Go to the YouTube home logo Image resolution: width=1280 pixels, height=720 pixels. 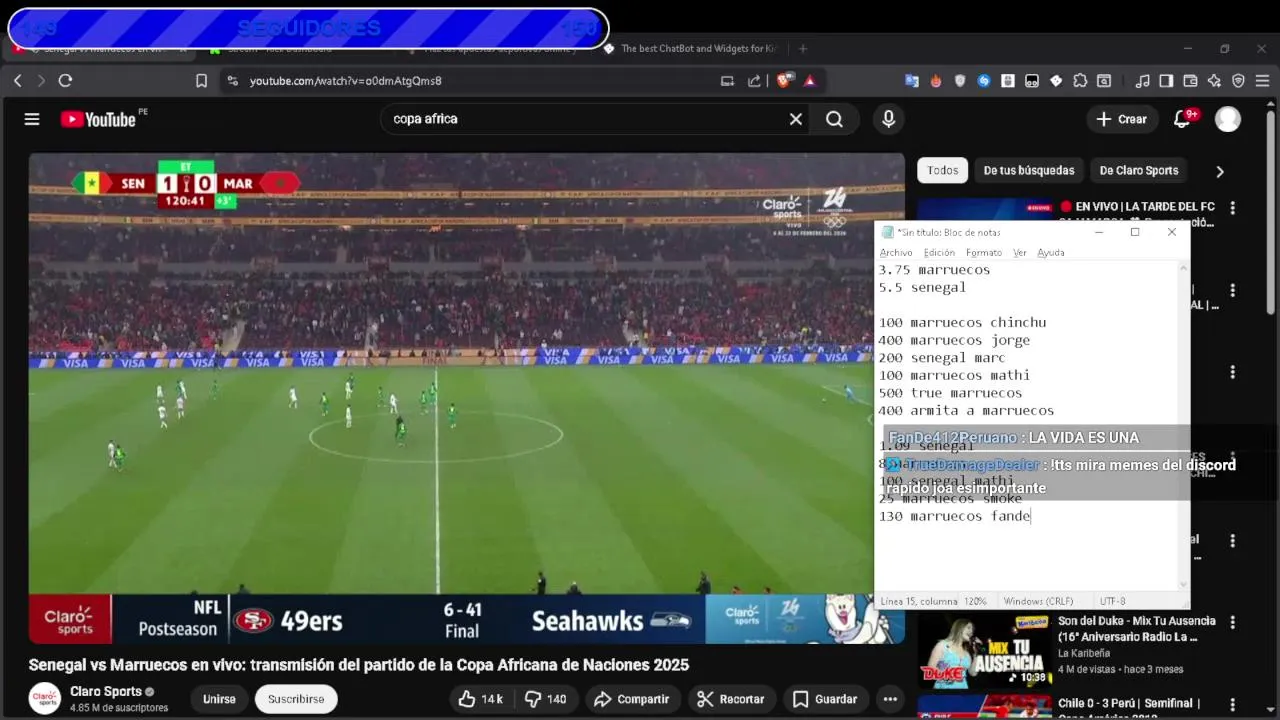[98, 119]
